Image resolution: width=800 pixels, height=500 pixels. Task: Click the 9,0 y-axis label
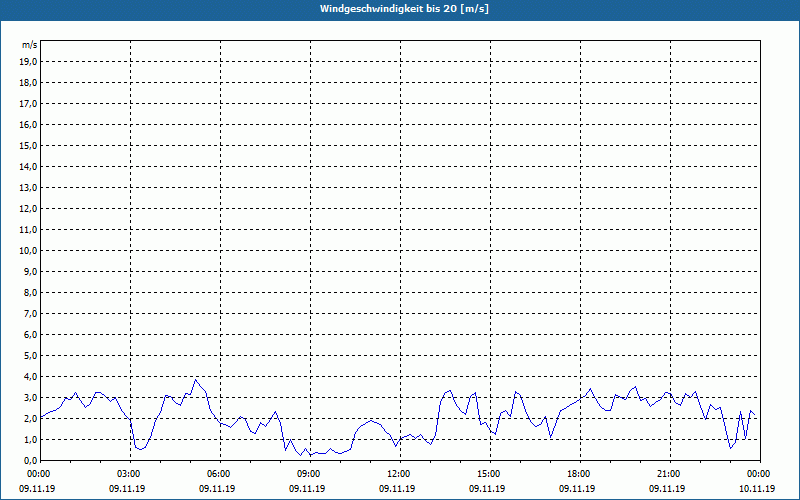(x=33, y=271)
